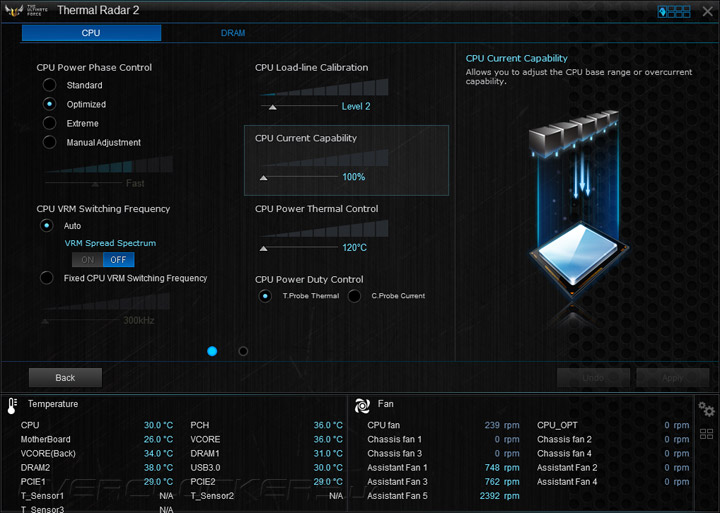Go to the second page dot indicator
Image resolution: width=720 pixels, height=513 pixels.
point(243,351)
